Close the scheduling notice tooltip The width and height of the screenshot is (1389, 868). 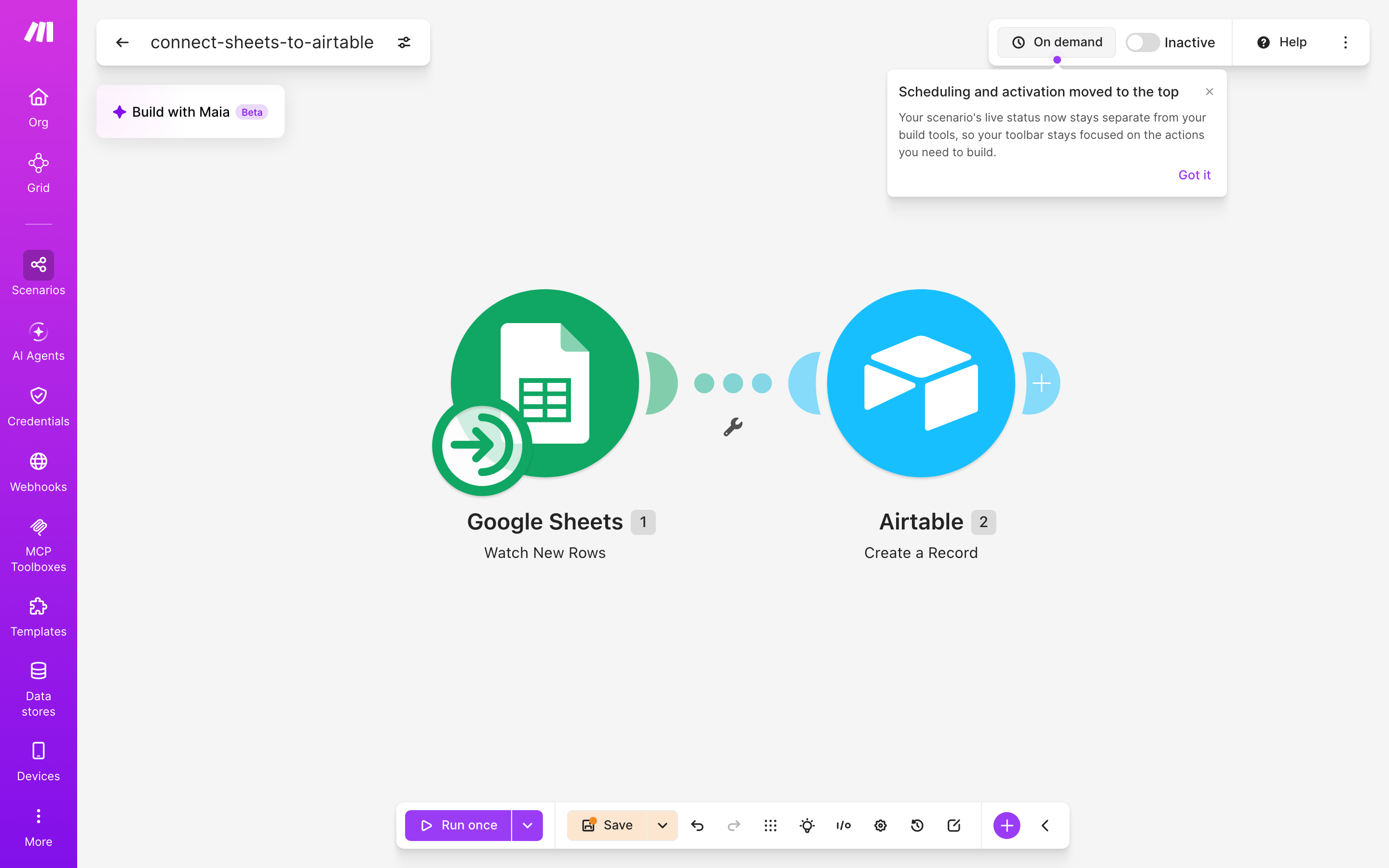coord(1210,92)
